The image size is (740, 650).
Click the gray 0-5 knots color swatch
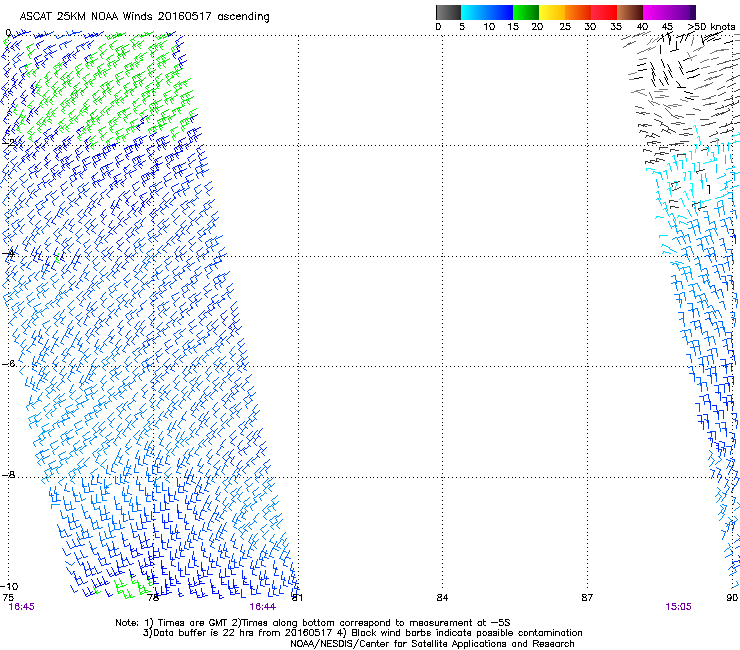[x=448, y=12]
